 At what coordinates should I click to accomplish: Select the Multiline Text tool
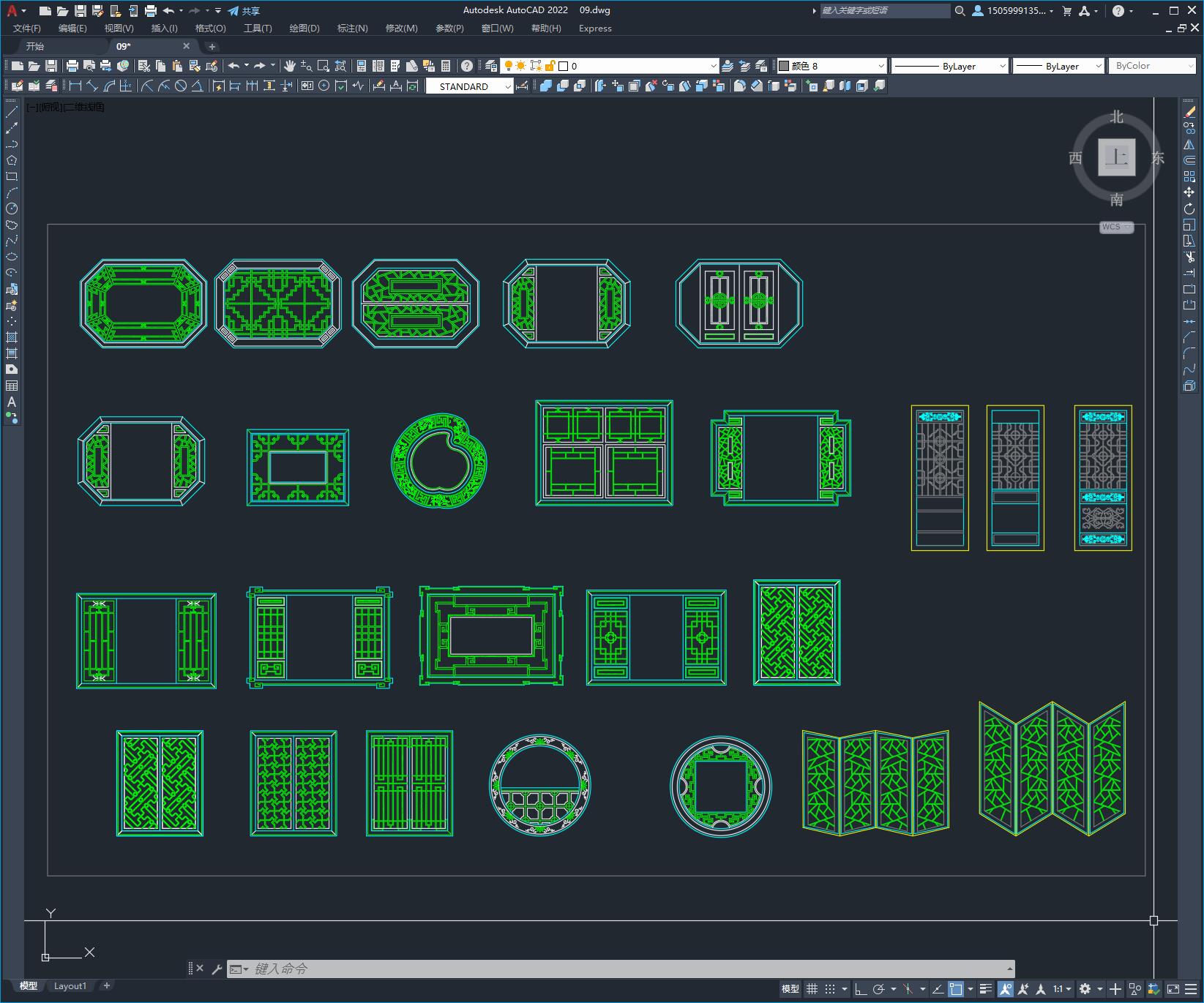coord(12,402)
